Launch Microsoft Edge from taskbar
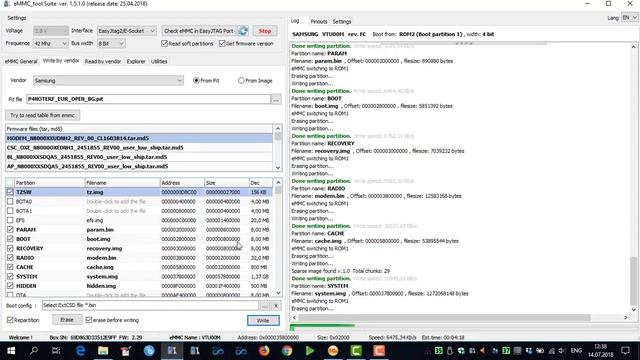 [80, 351]
